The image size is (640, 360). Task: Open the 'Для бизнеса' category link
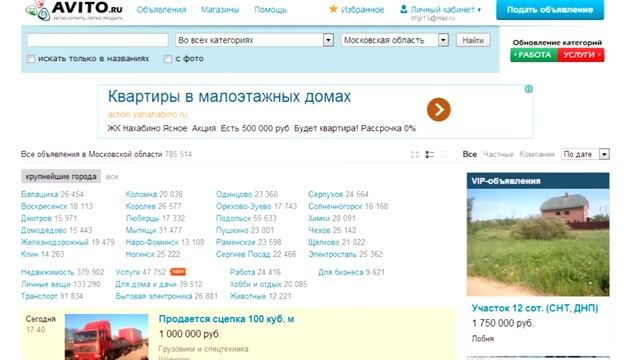click(x=341, y=272)
